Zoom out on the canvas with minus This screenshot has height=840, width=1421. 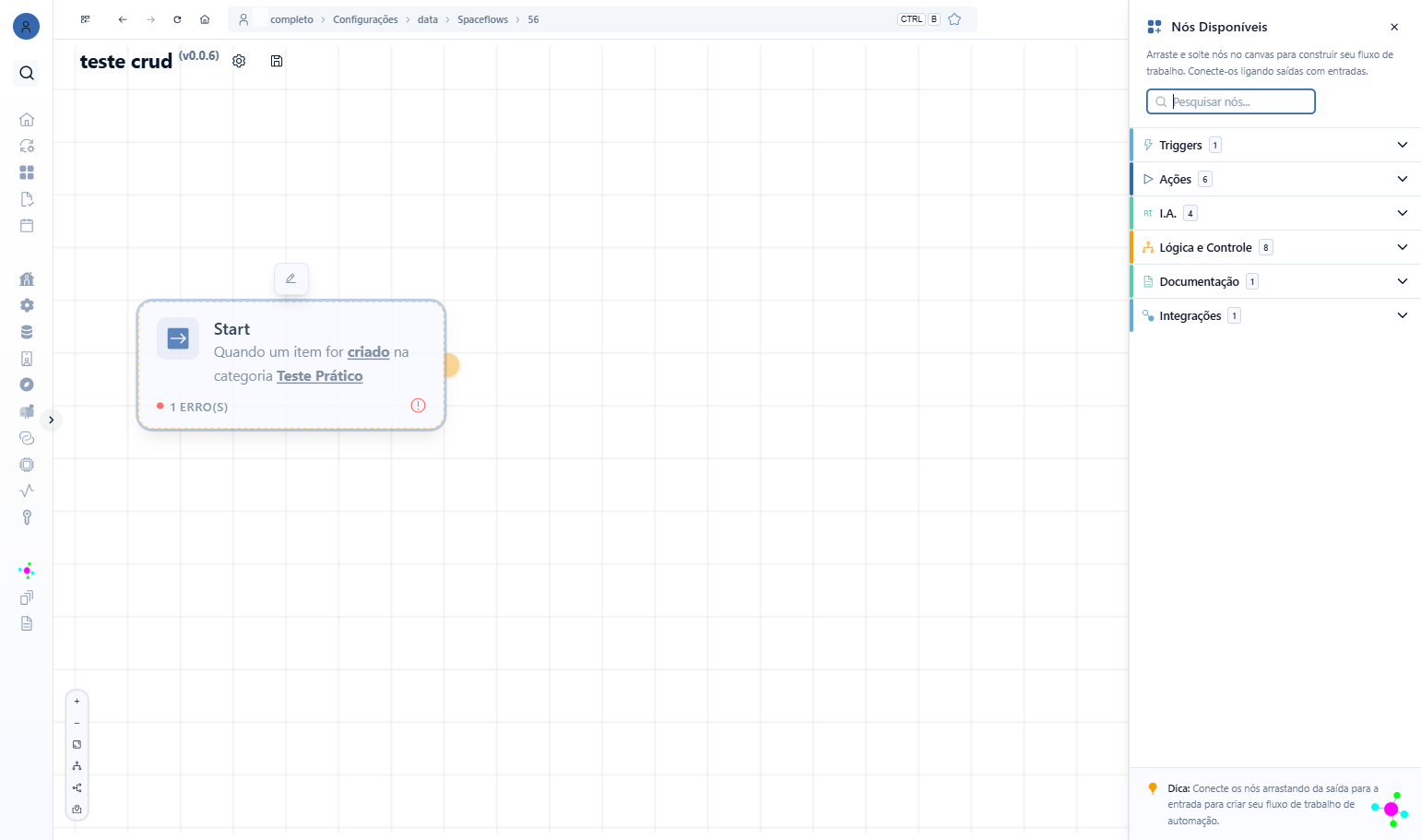point(77,723)
